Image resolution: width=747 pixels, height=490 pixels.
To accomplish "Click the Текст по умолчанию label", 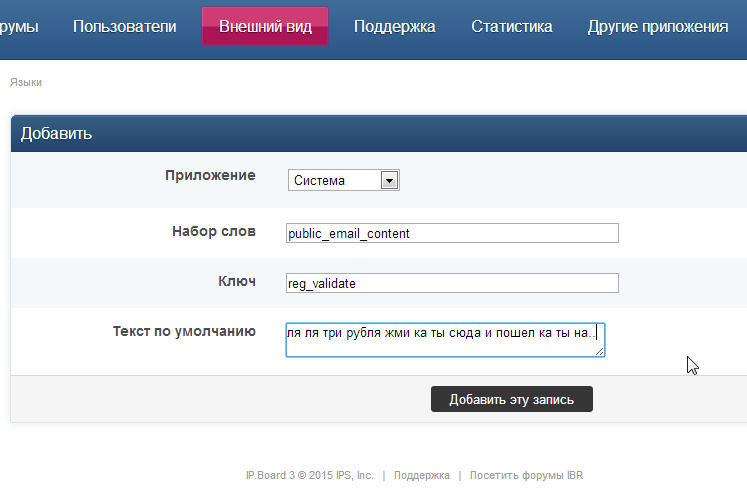I will point(184,331).
